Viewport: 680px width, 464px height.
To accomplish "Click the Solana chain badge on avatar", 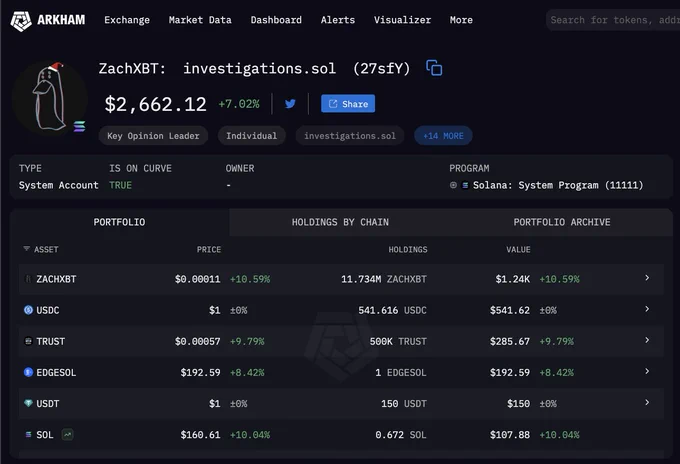I will pos(79,126).
